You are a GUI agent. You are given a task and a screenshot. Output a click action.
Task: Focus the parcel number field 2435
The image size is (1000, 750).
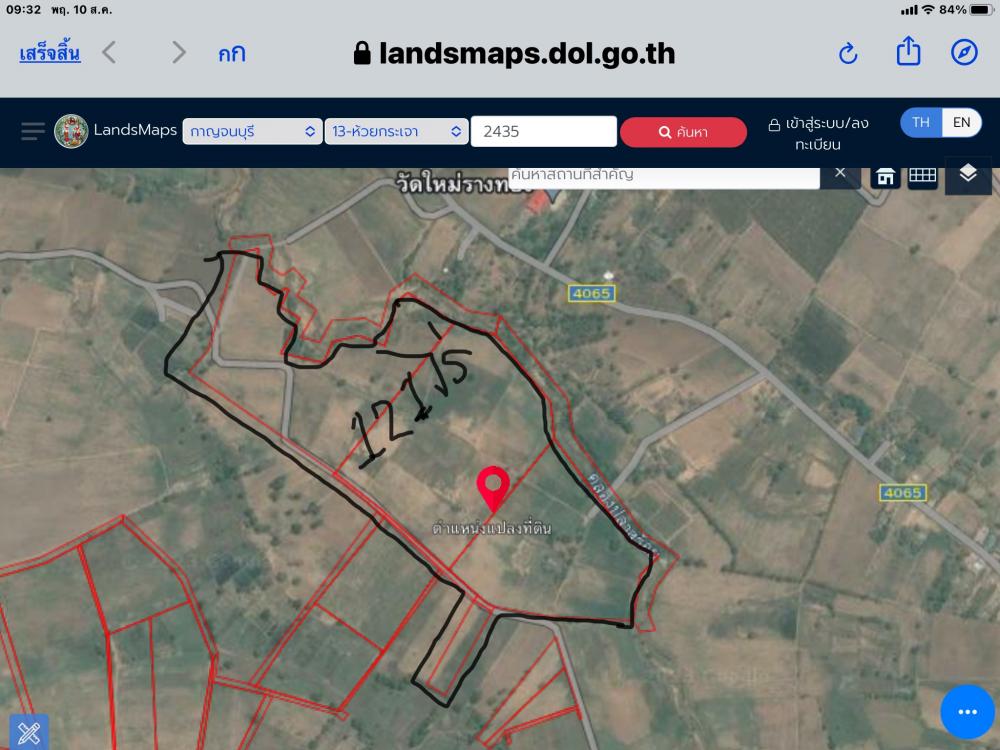pyautogui.click(x=543, y=131)
